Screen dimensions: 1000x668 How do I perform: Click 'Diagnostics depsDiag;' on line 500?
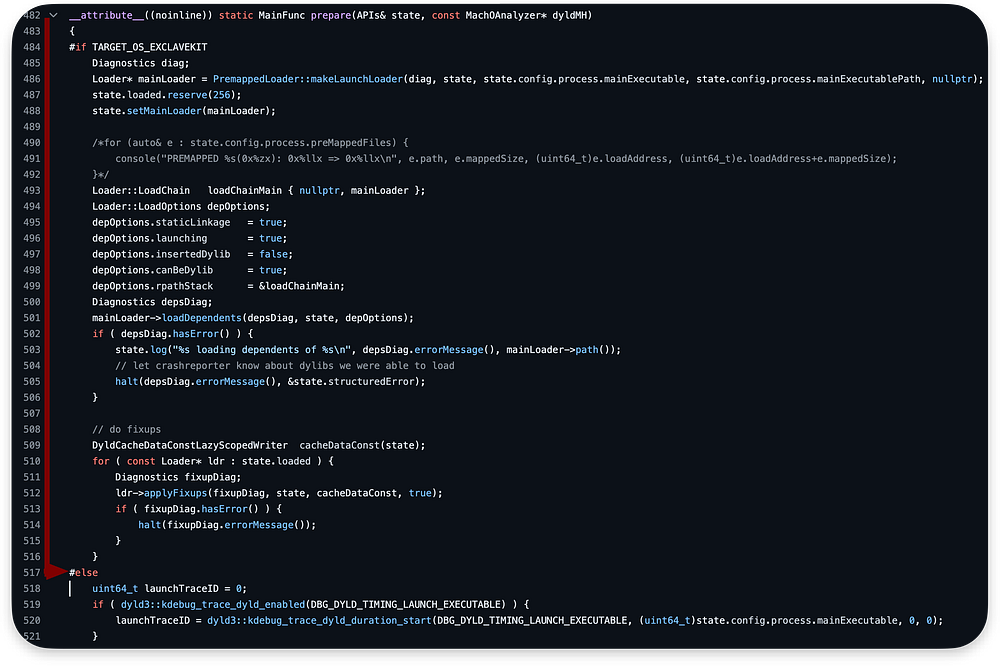pos(152,302)
